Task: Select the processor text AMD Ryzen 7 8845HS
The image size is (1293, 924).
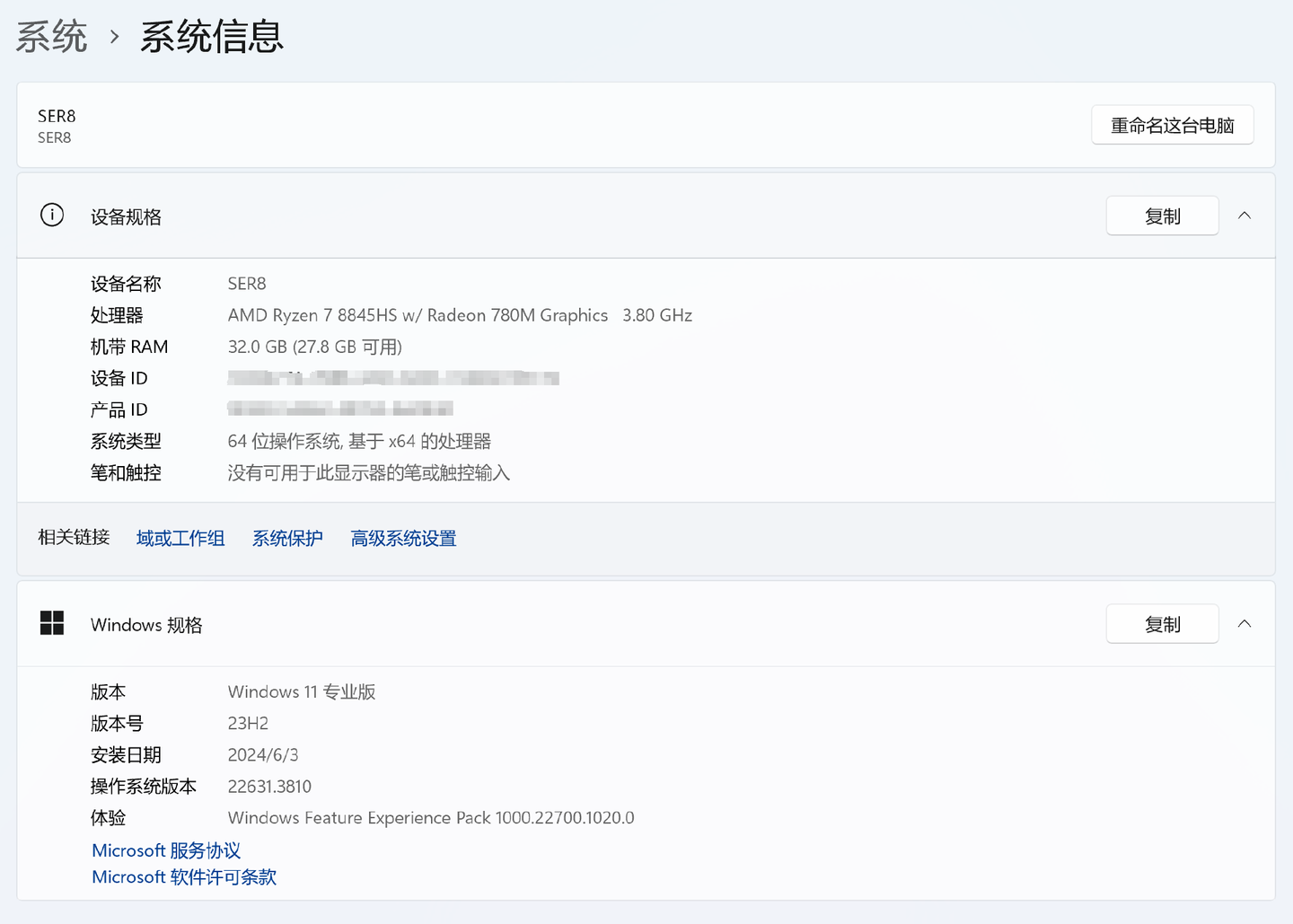Action: [x=312, y=315]
